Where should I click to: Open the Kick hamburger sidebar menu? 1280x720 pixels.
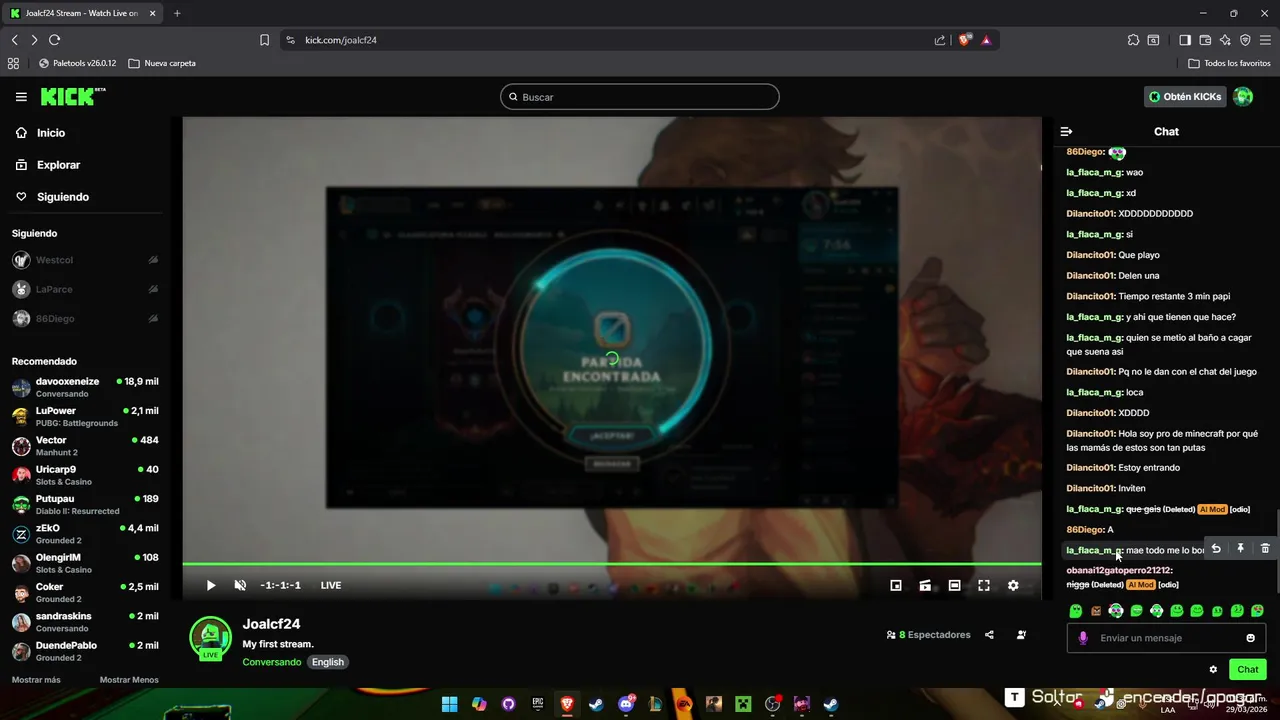pyautogui.click(x=21, y=97)
